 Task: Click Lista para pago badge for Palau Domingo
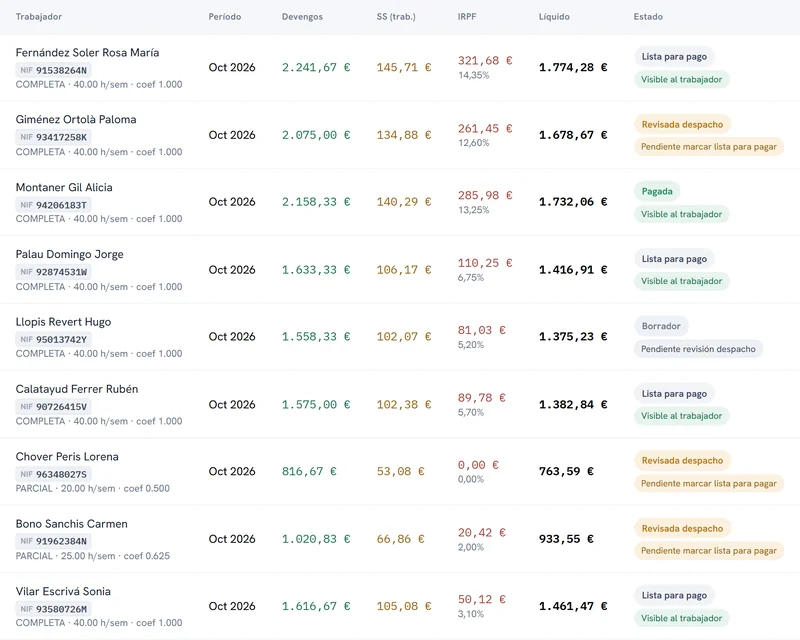click(674, 259)
